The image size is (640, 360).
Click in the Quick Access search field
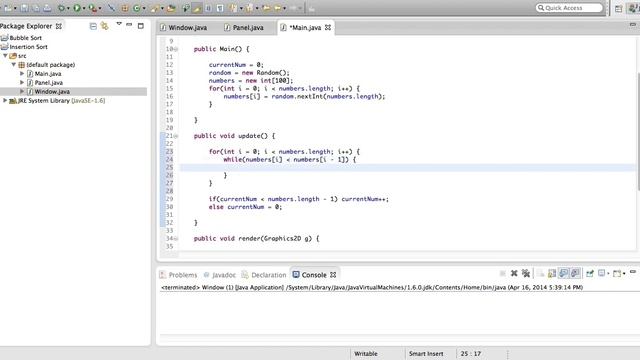tap(569, 8)
